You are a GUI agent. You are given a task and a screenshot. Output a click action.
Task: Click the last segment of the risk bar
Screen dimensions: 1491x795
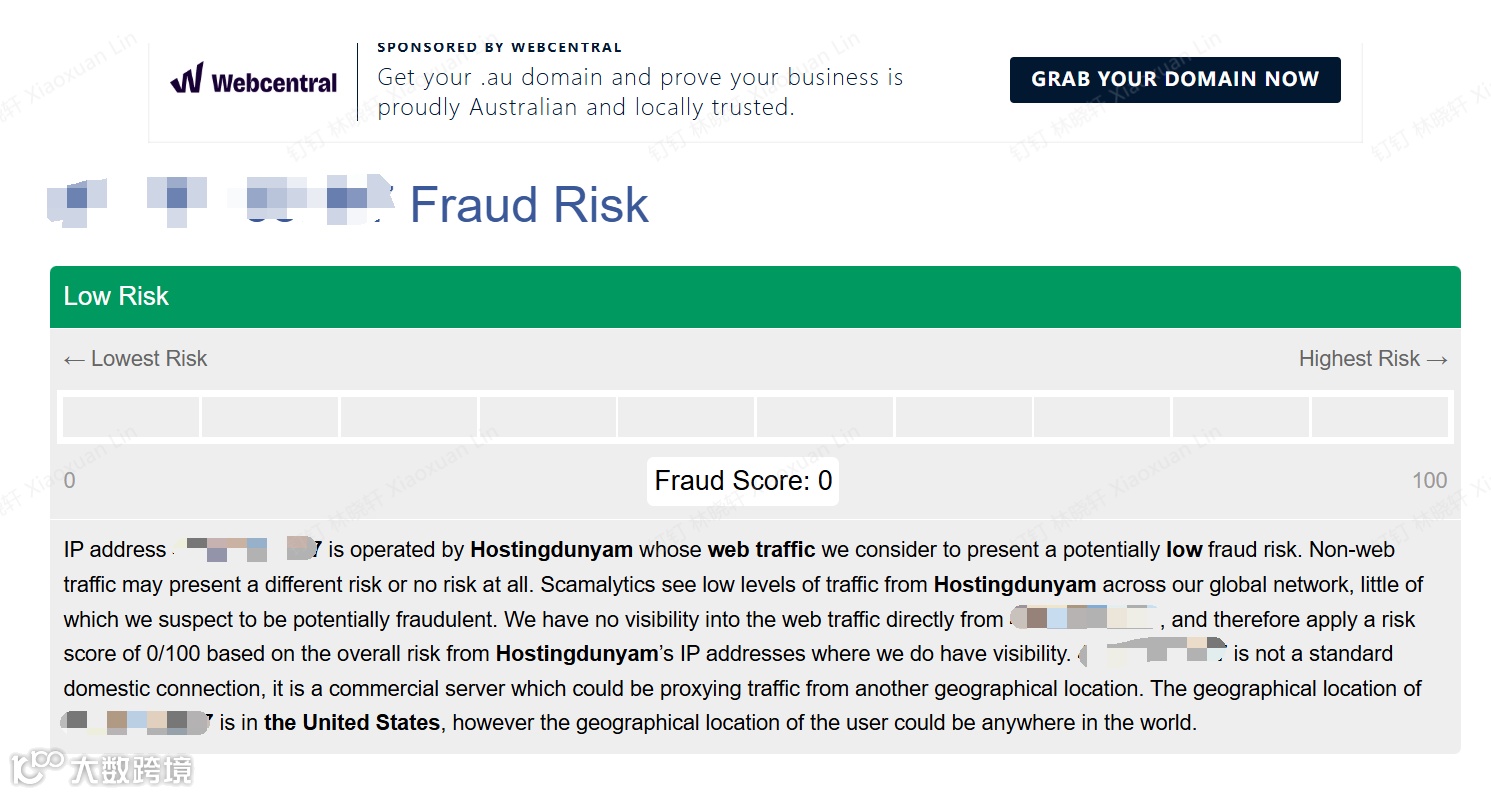pyautogui.click(x=1379, y=417)
